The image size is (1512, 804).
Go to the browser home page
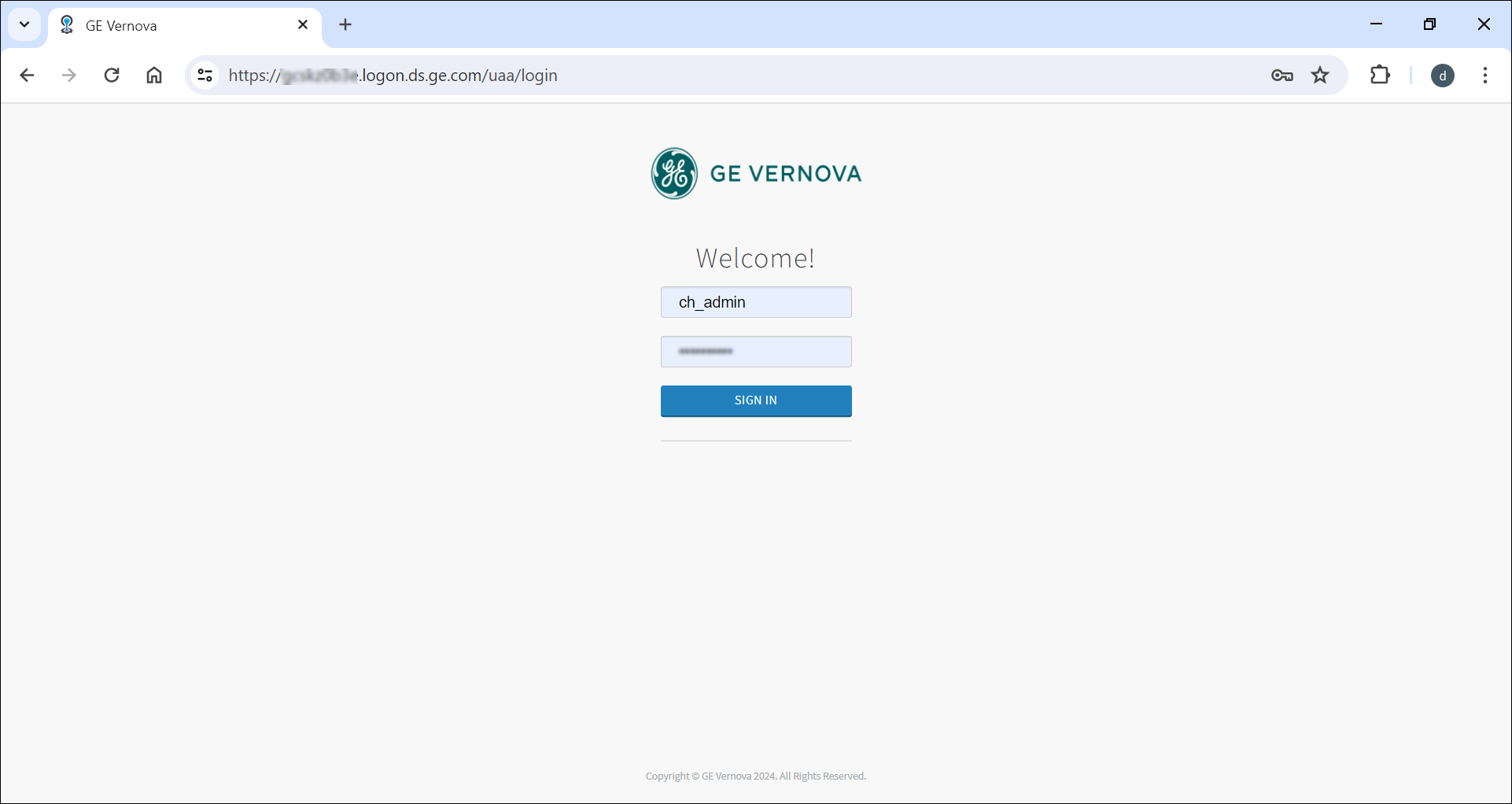coord(154,76)
